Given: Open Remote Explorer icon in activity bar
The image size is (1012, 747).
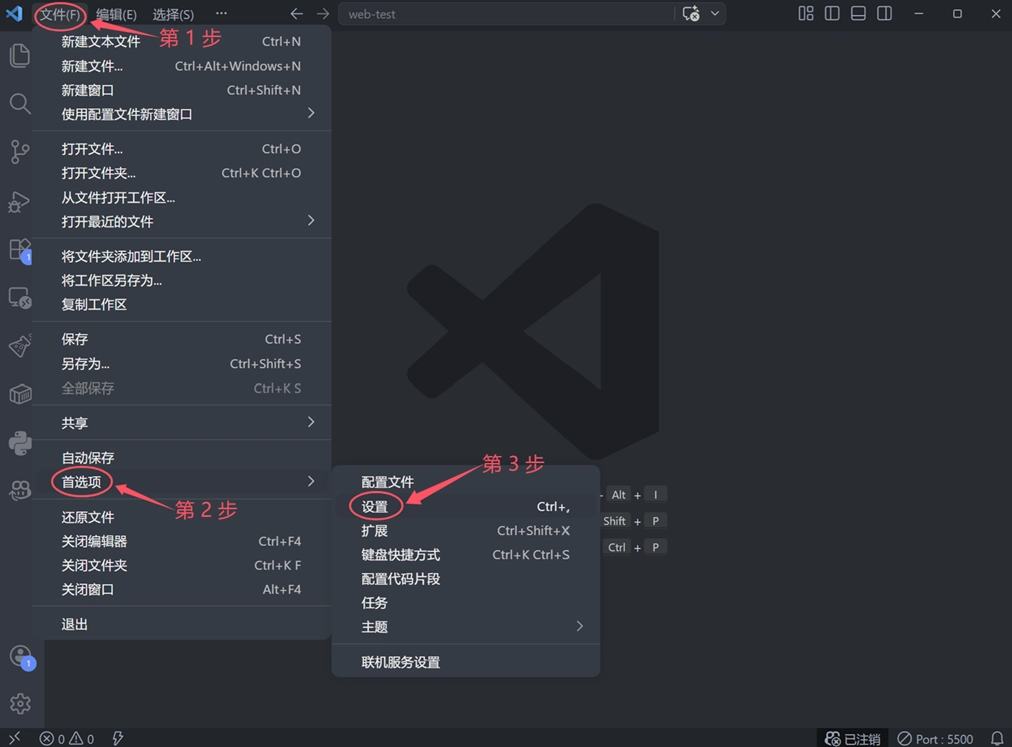Looking at the screenshot, I should tap(20, 298).
